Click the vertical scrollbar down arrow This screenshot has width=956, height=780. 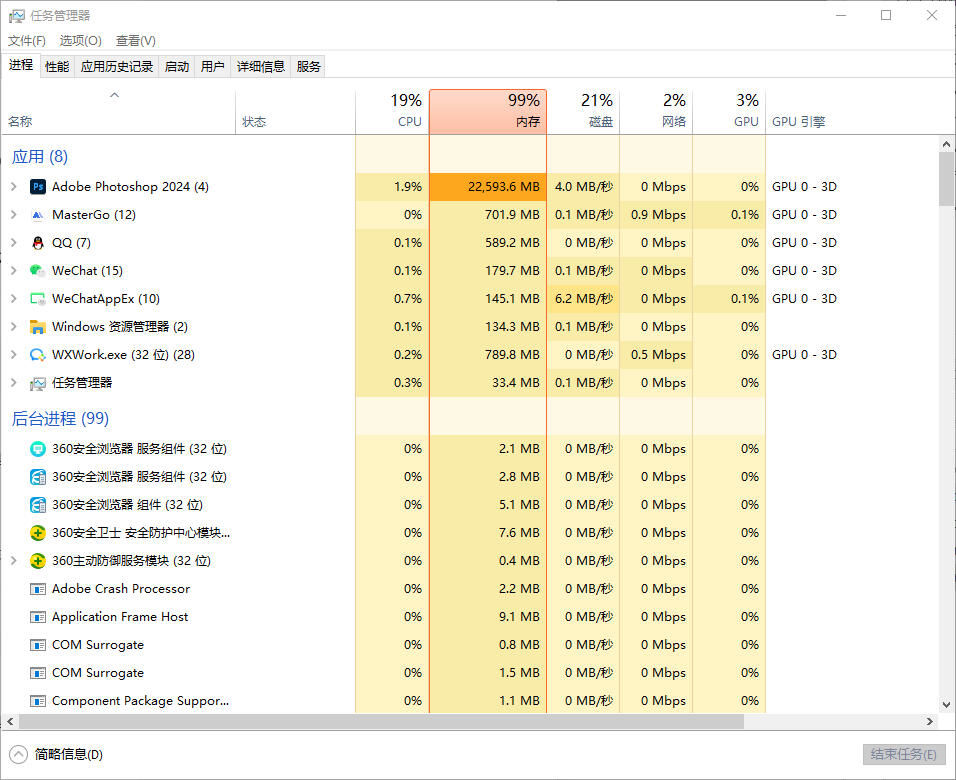[946, 705]
